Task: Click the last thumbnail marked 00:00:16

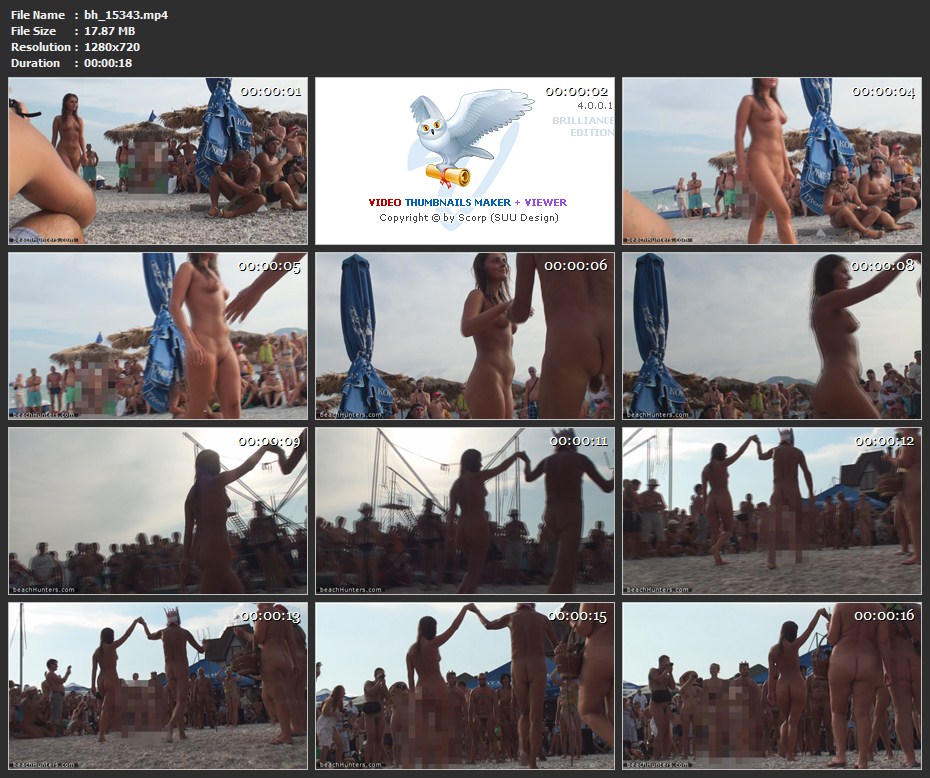Action: pos(771,686)
